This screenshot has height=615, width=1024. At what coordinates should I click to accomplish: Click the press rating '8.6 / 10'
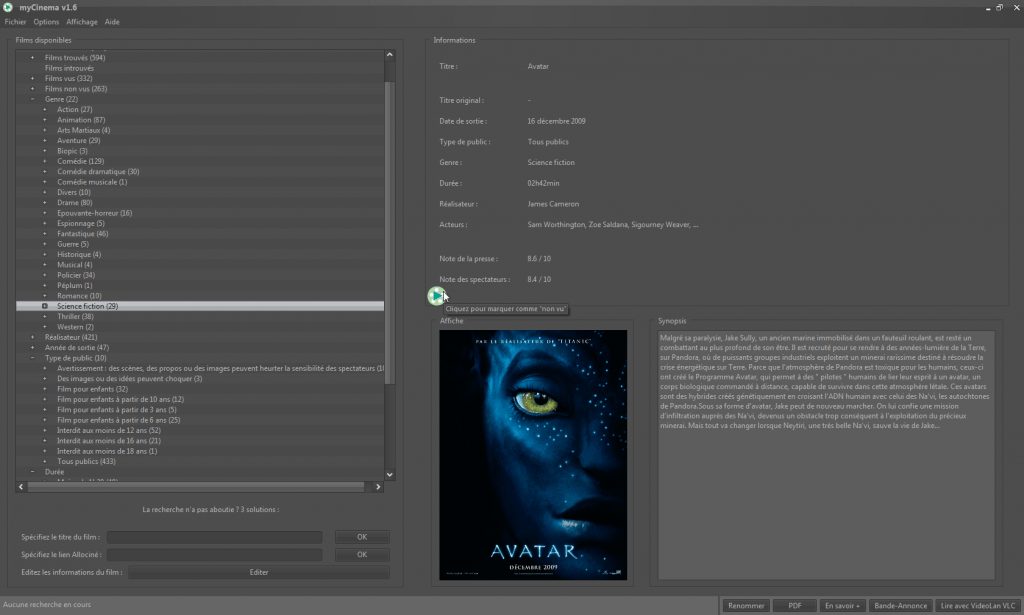(539, 259)
